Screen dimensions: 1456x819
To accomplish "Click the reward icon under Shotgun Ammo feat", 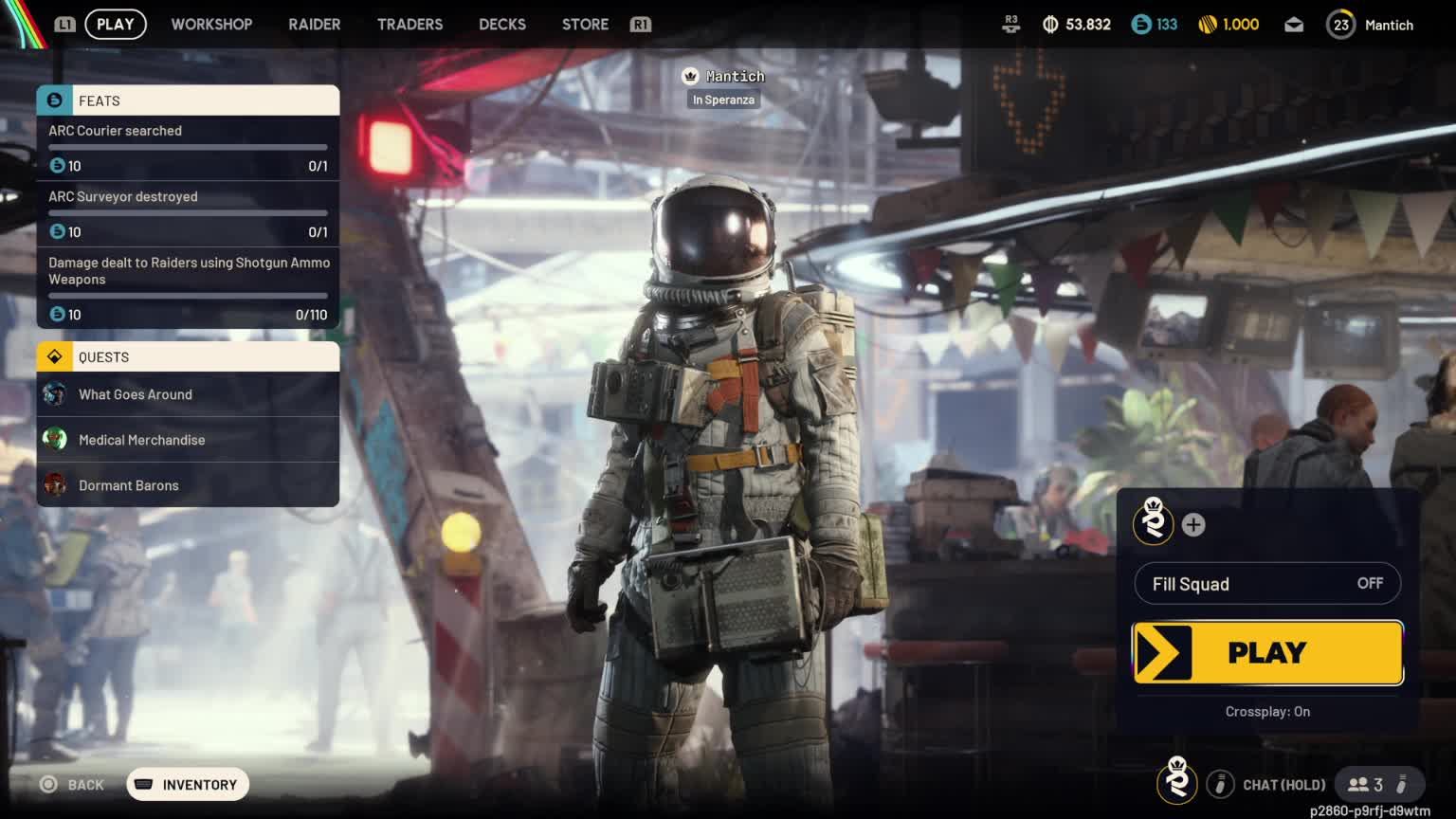I will [x=57, y=315].
